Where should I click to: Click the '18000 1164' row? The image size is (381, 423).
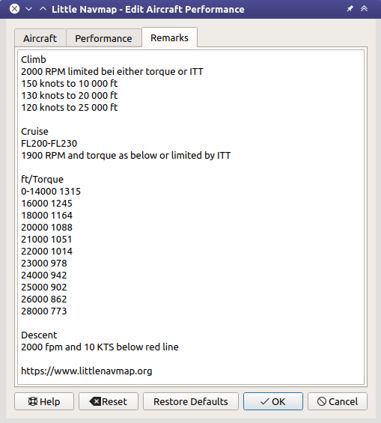[x=47, y=215]
